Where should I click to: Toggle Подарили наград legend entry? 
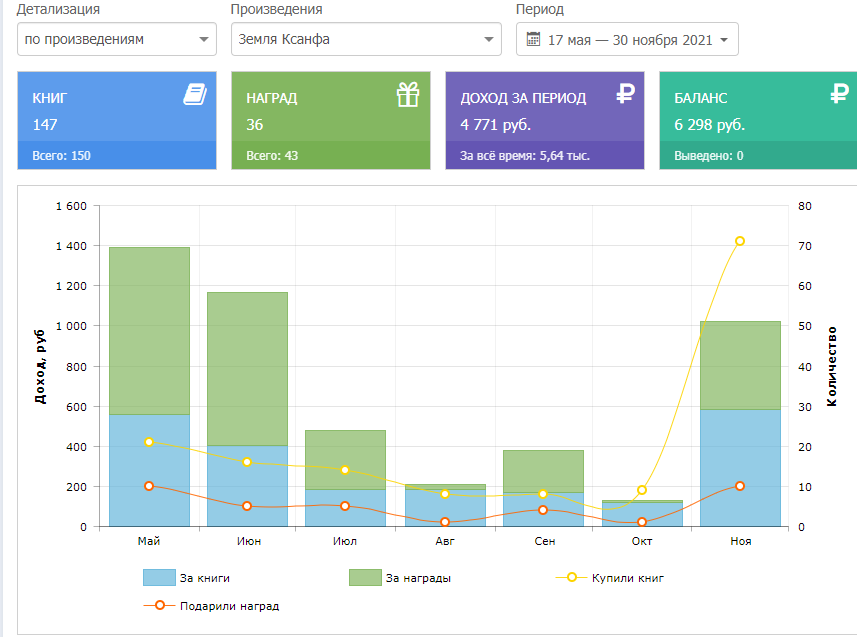(211, 606)
